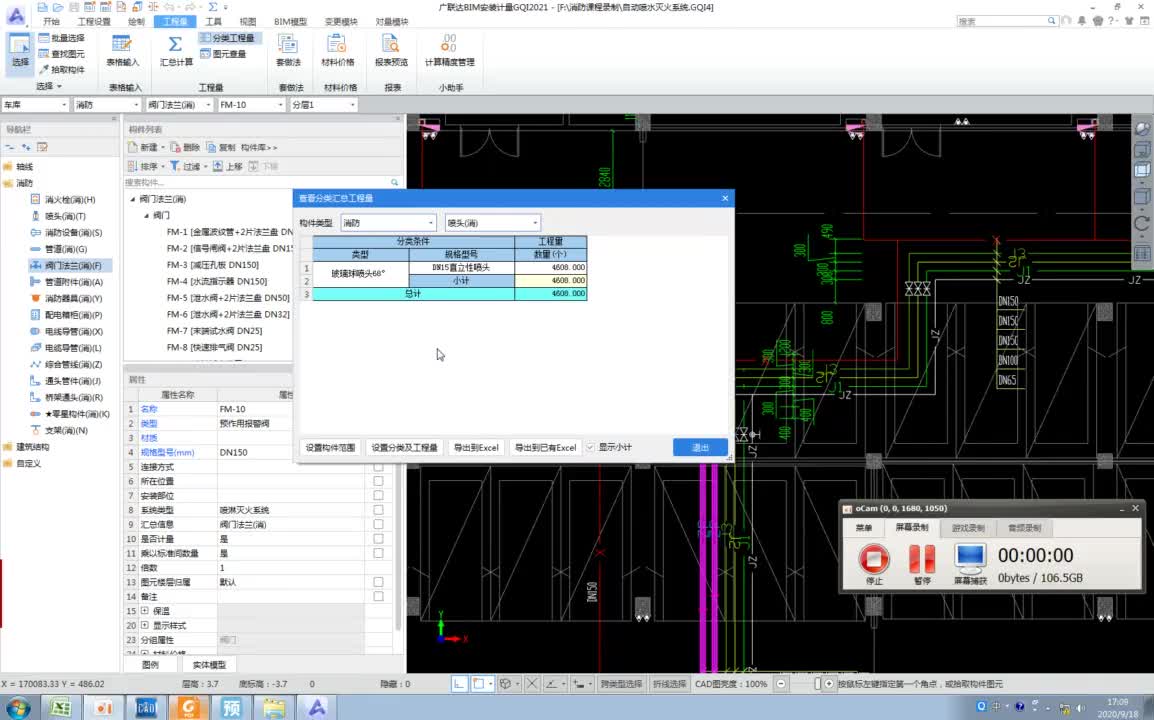Tick the checkbox in the 图元楼层归属 row
Screen dimensions: 1154x720
click(378, 582)
